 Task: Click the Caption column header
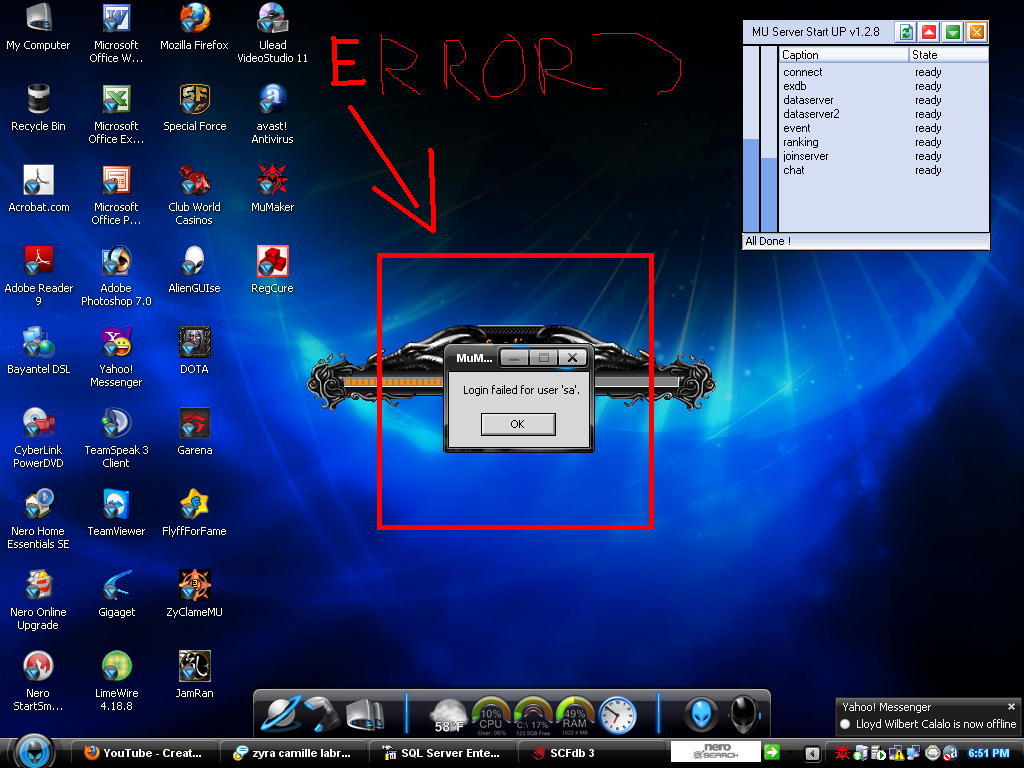tap(843, 55)
